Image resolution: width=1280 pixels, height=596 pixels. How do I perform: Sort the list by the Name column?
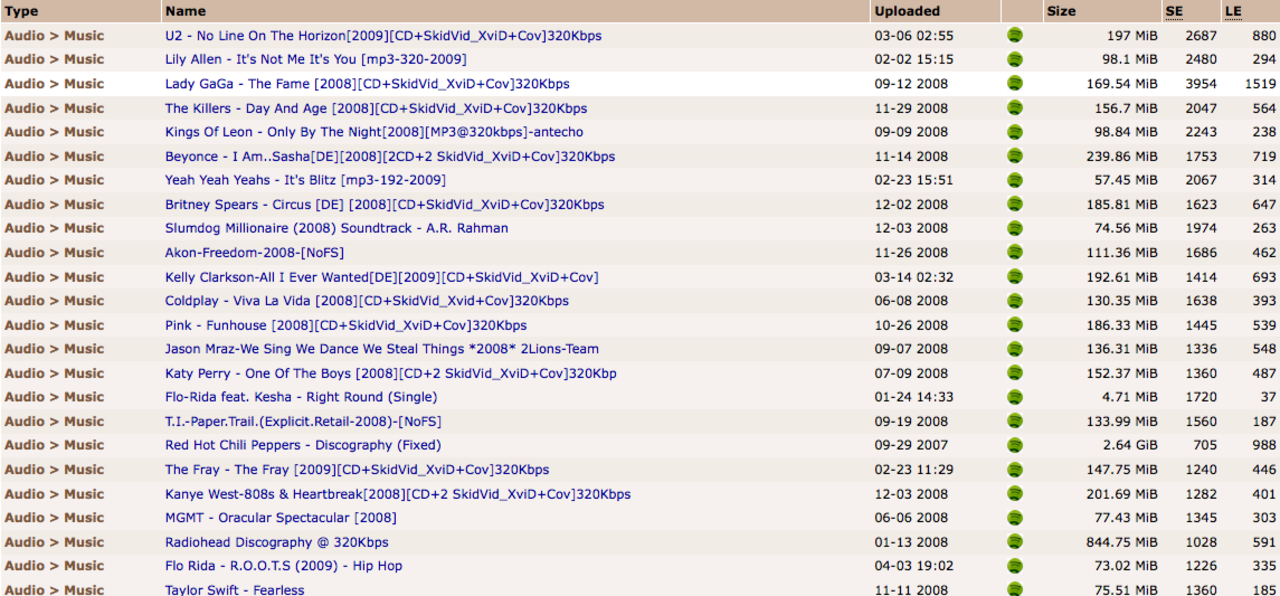pyautogui.click(x=185, y=11)
